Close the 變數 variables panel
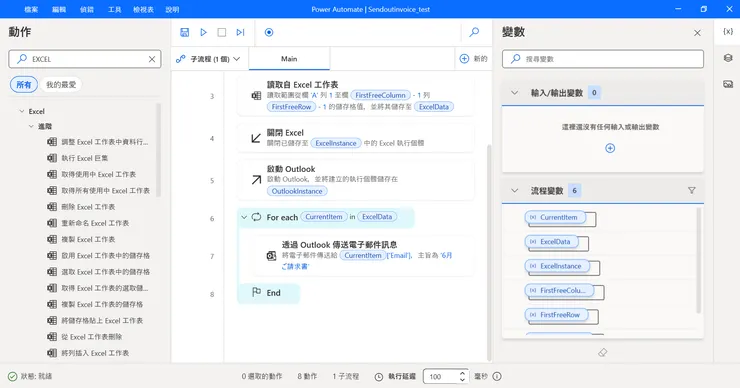The image size is (740, 388). (697, 33)
